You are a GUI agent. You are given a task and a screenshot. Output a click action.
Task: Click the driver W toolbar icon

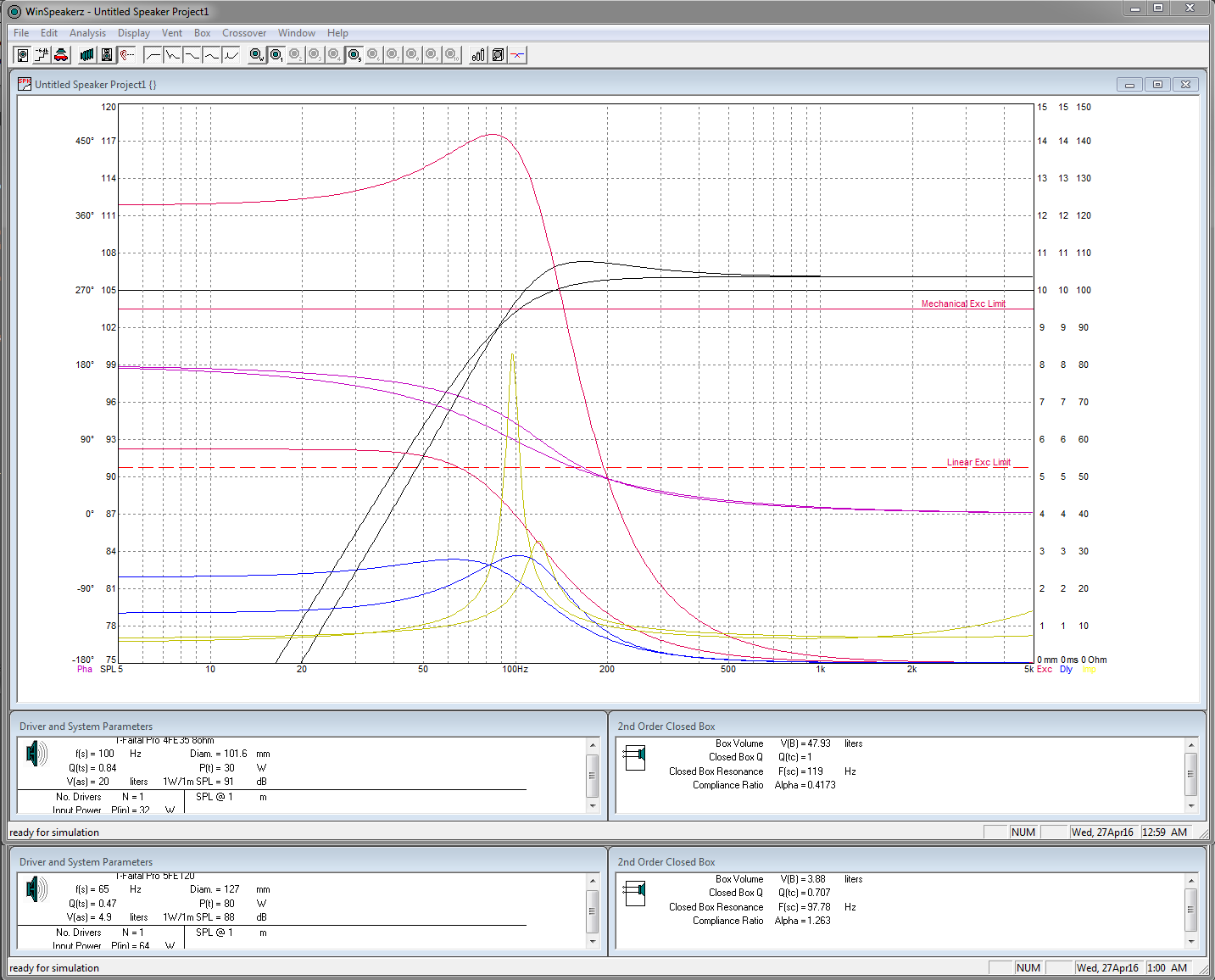pos(257,55)
